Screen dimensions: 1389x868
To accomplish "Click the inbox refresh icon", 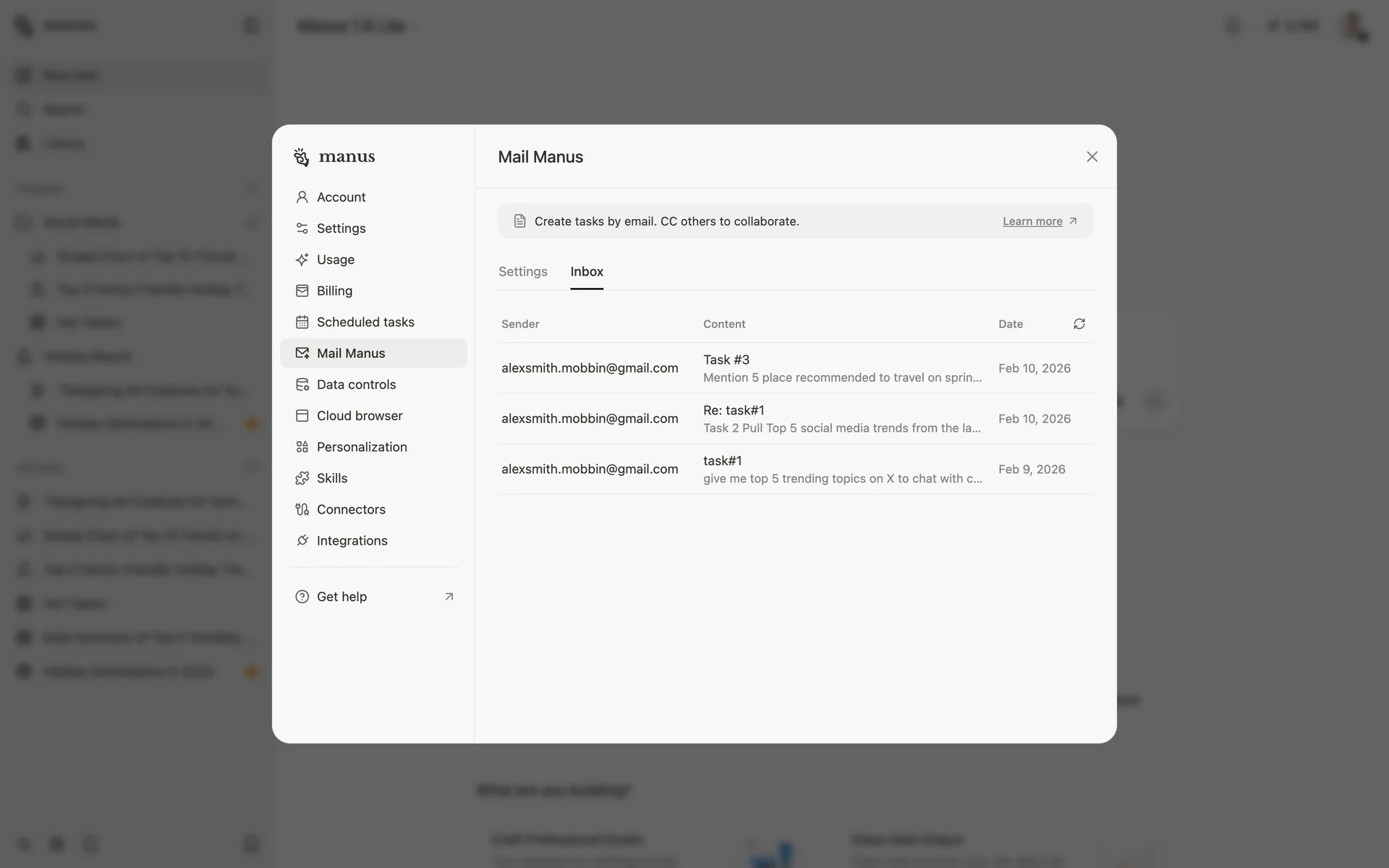I will click(x=1079, y=324).
